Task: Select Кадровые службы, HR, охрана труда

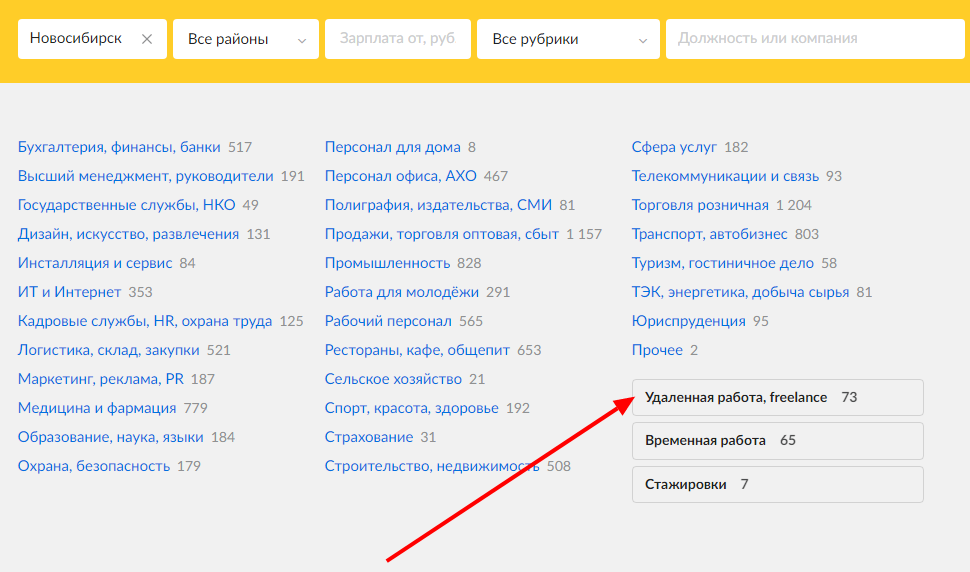Action: (x=145, y=322)
